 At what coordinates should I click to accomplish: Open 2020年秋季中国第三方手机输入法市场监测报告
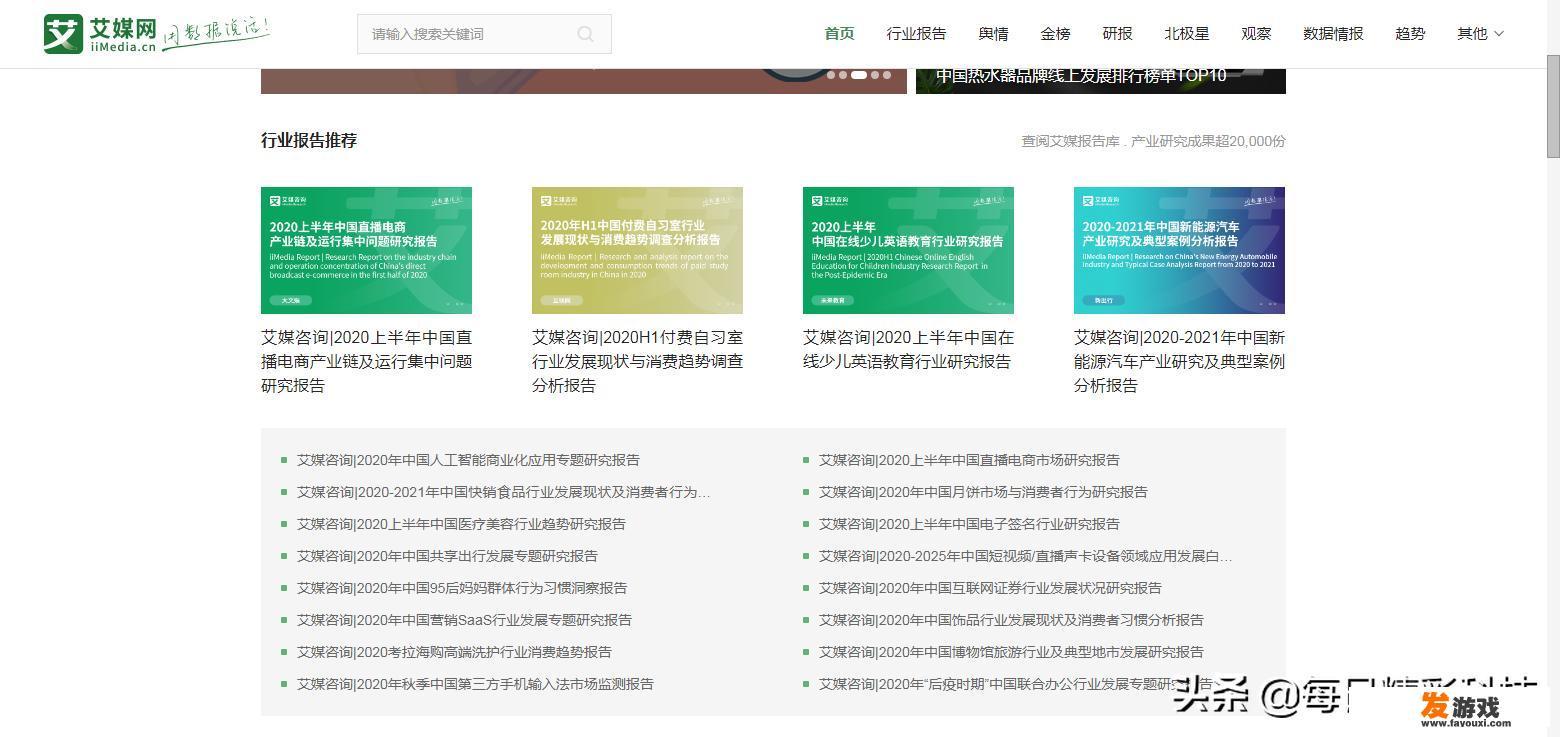pyautogui.click(x=475, y=684)
